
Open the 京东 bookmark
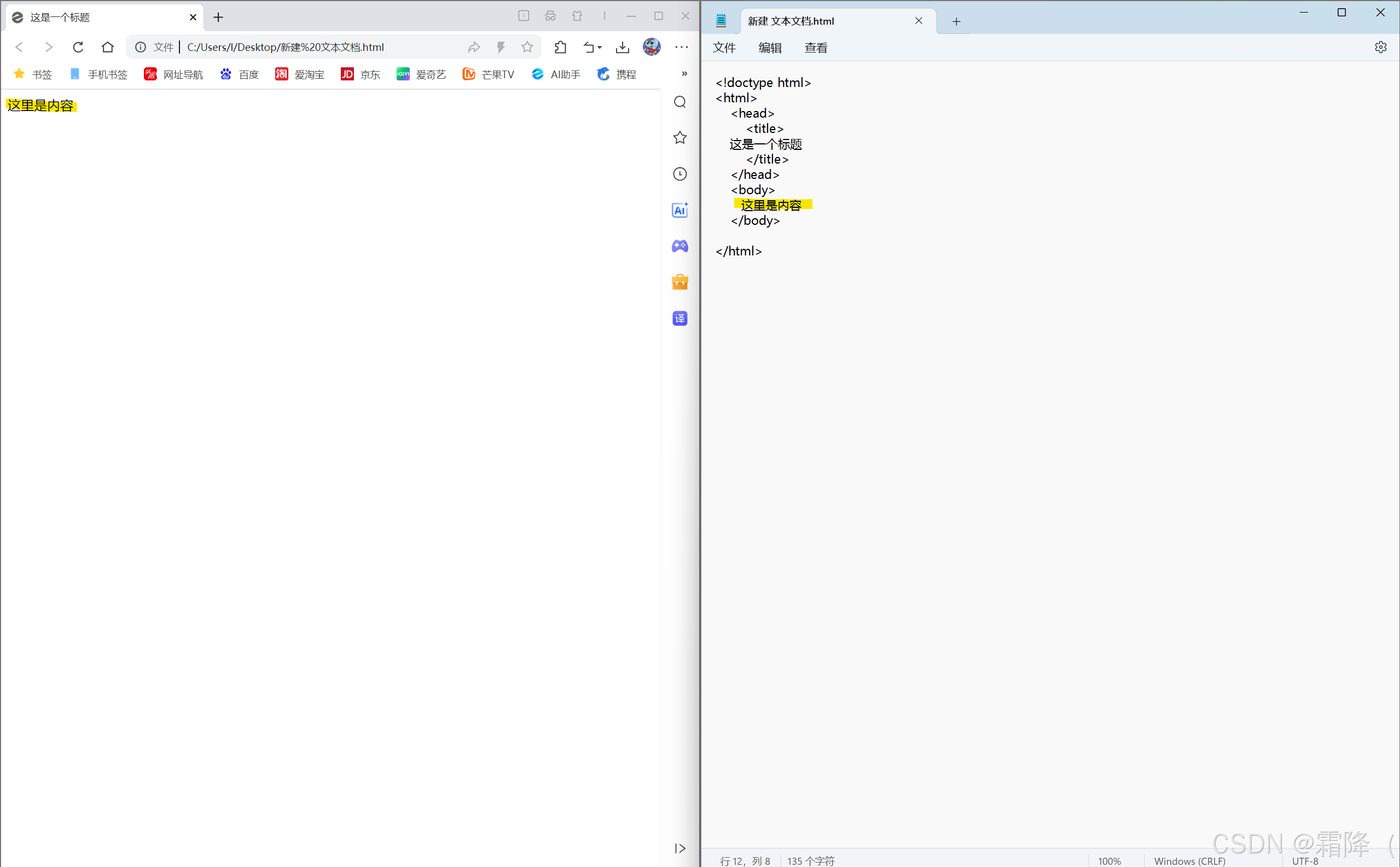coord(361,74)
